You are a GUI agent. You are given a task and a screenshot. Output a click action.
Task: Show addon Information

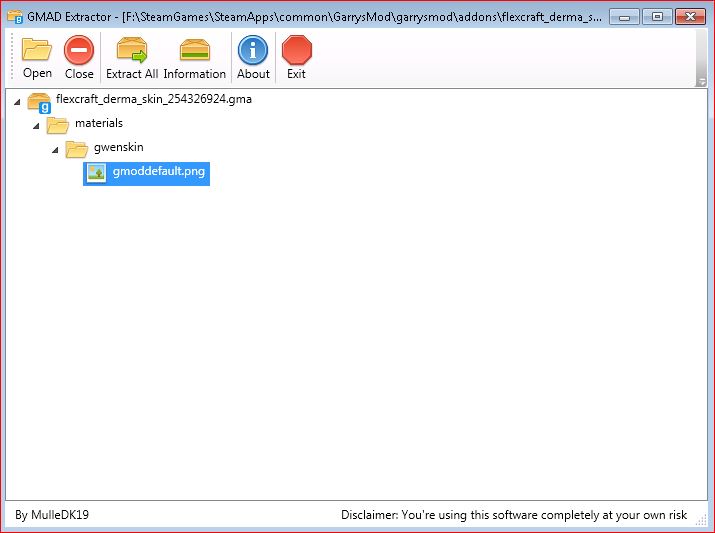coord(195,58)
